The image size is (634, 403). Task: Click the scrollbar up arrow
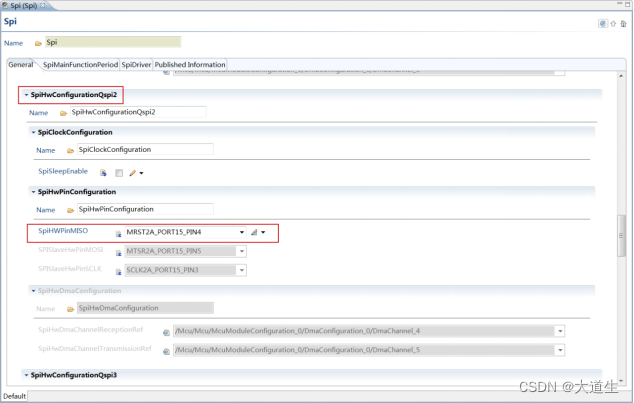point(621,76)
